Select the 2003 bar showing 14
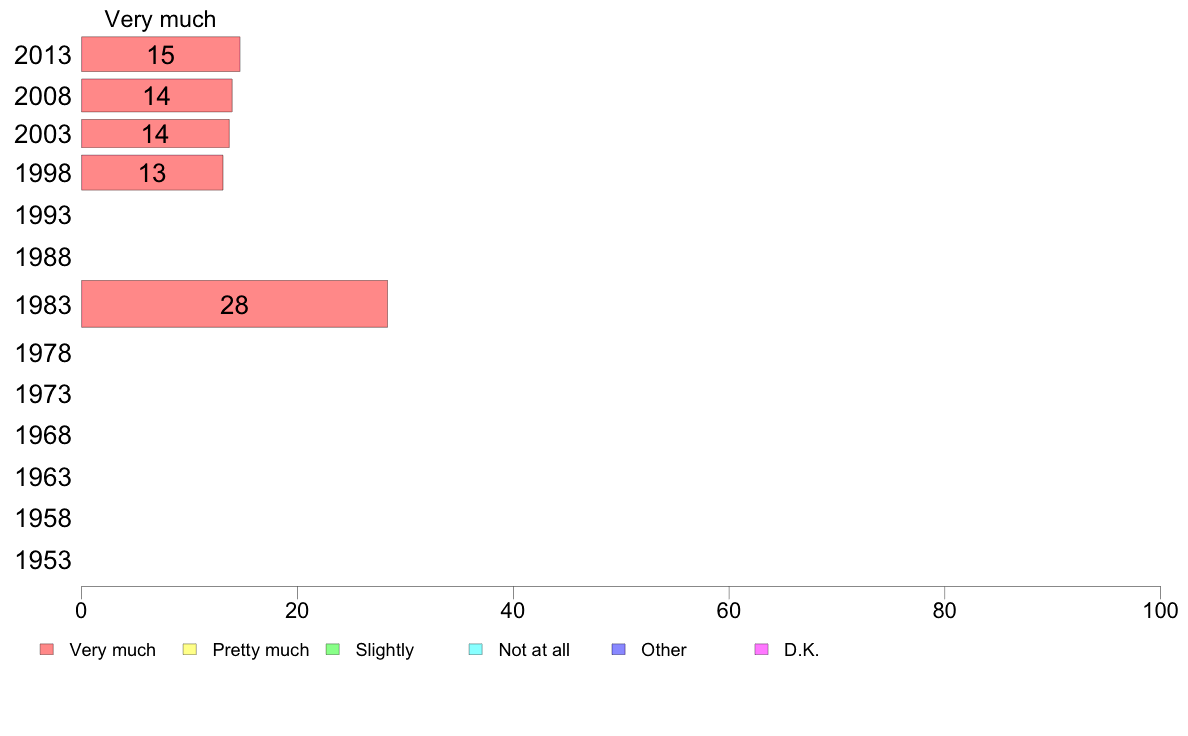Viewport: 1188px width, 736px height. tap(155, 133)
